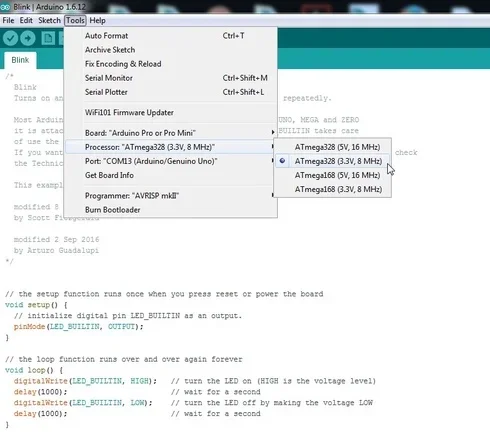The width and height of the screenshot is (490, 441).
Task: Click the 'void setup()' line
Action: click(x=36, y=305)
